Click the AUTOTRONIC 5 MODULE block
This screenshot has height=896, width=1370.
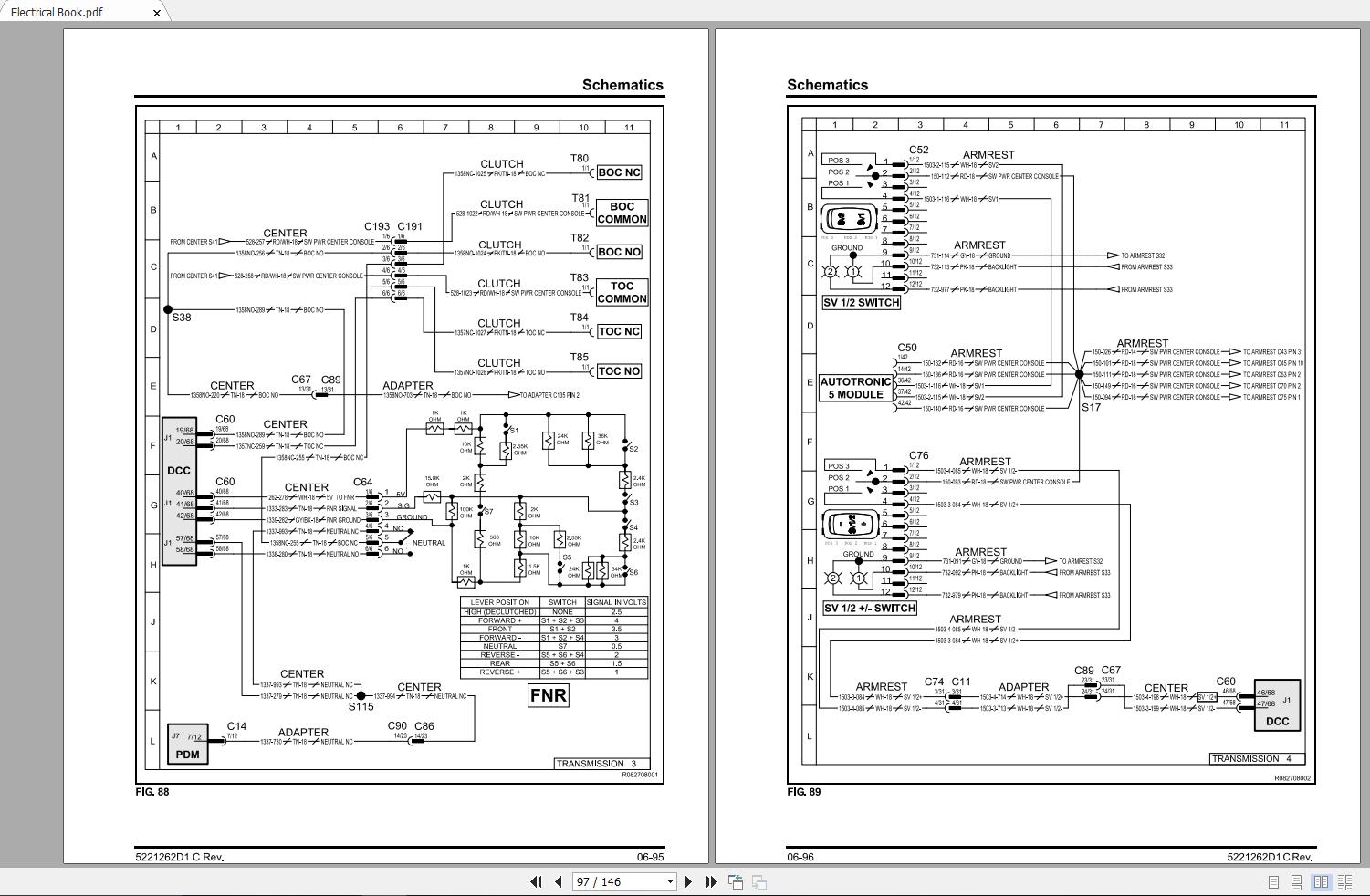(x=855, y=388)
